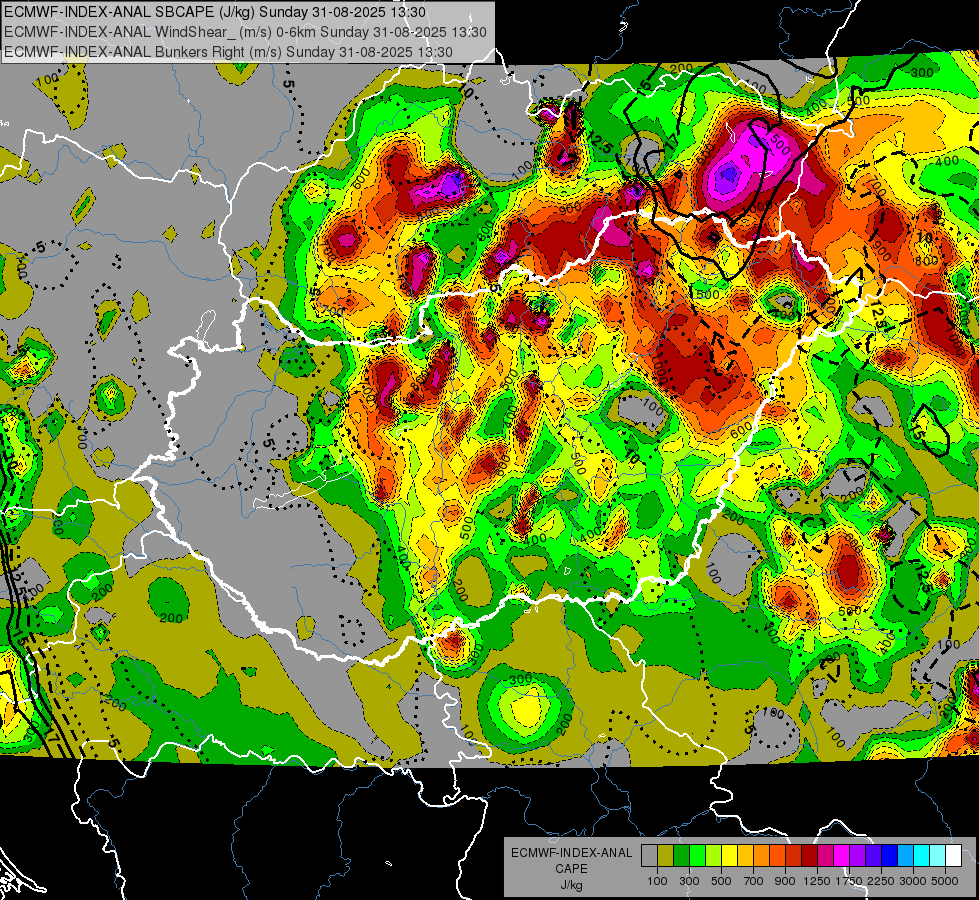Click the olive legend swatch after 100
979x900 pixels.
point(666,856)
